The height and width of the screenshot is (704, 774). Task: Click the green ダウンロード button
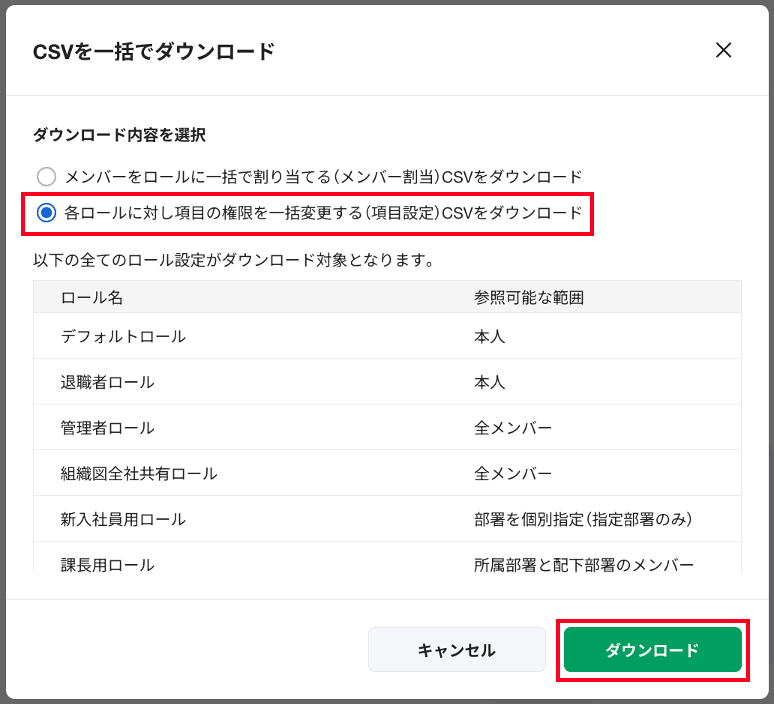652,650
